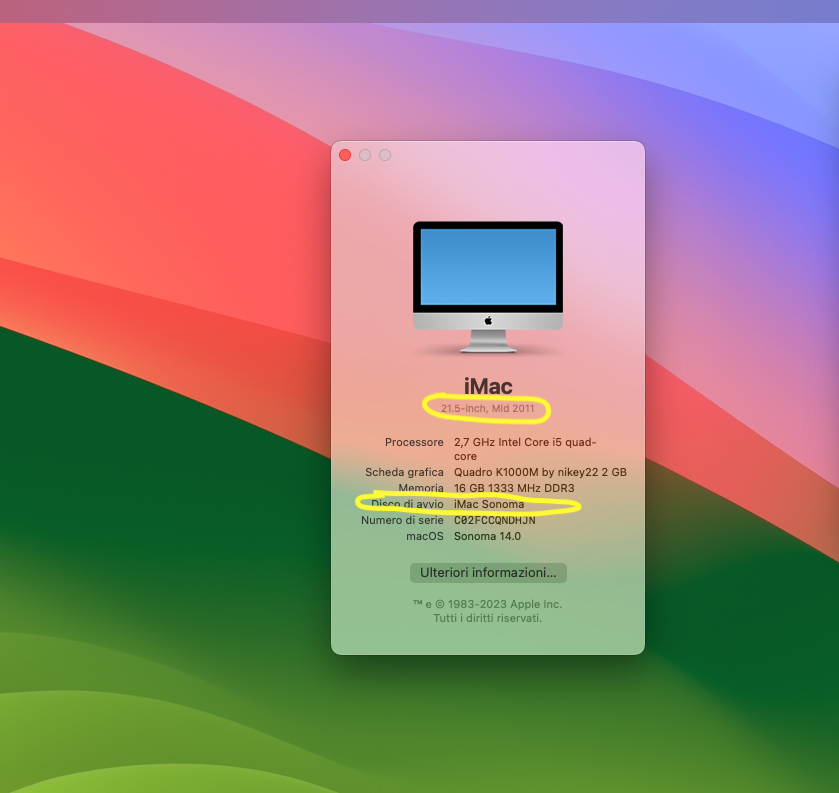Click the iMac computer image

[x=488, y=287]
